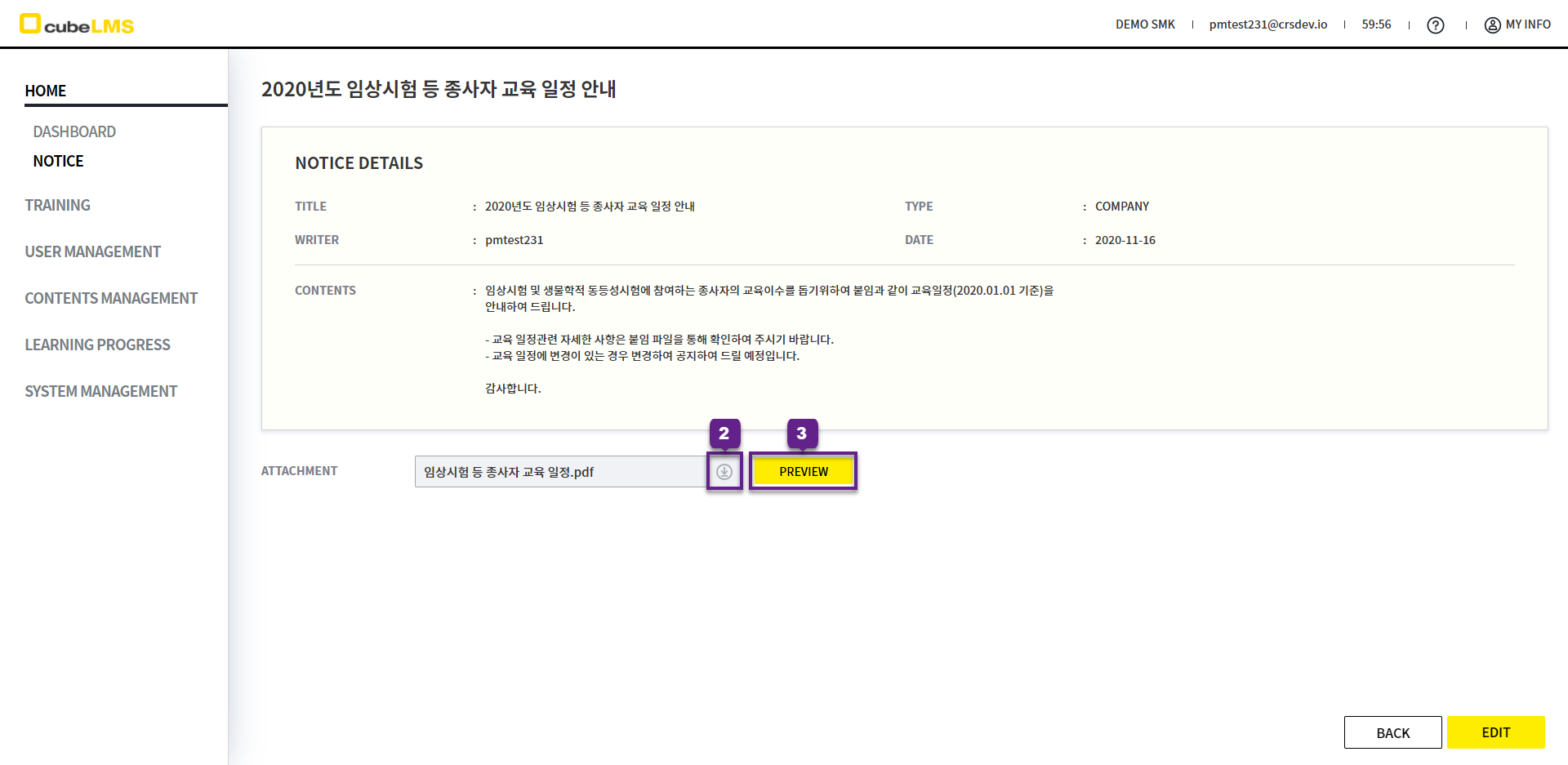The image size is (1568, 765).
Task: Open the SYSTEM MANAGEMENT menu
Action: pyautogui.click(x=100, y=391)
